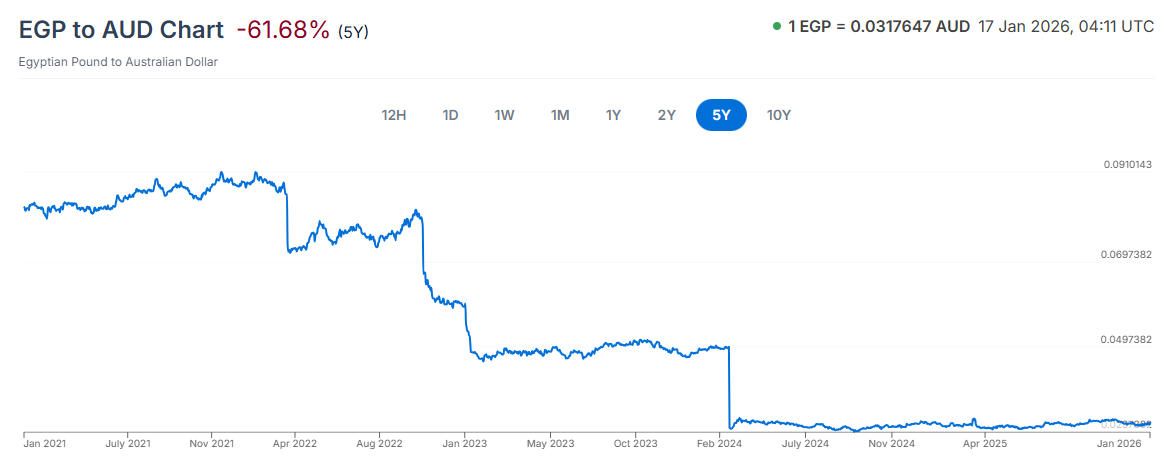Choose the 1W range option
The image size is (1165, 456).
tap(504, 115)
